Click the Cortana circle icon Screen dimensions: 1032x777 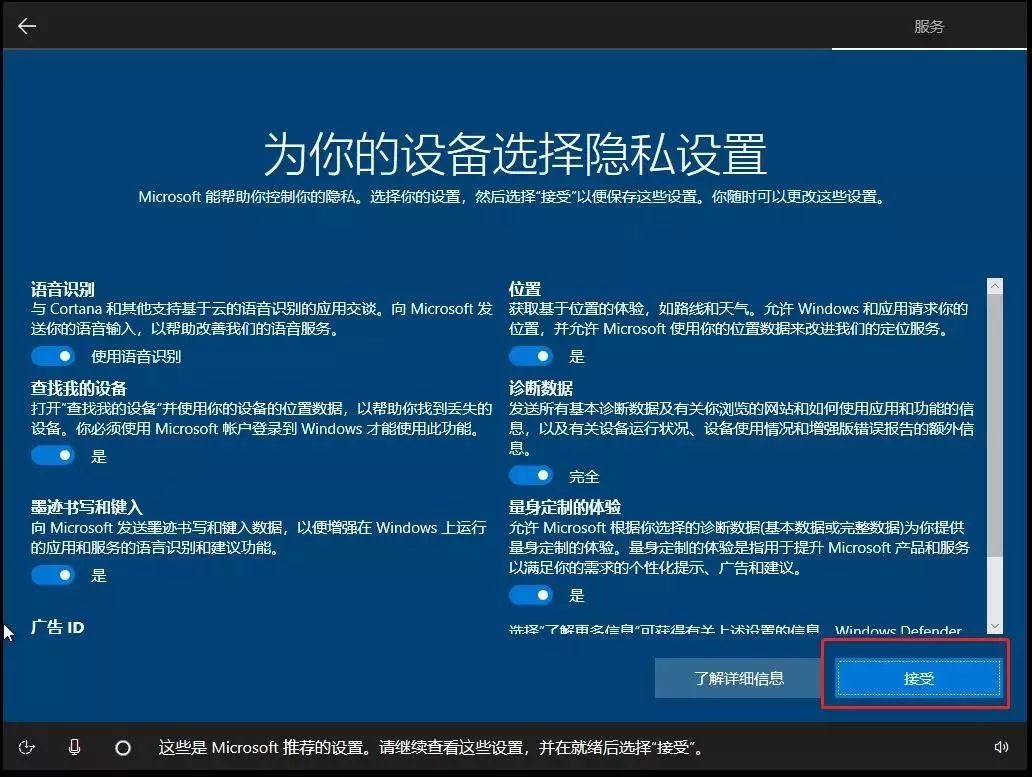point(122,748)
